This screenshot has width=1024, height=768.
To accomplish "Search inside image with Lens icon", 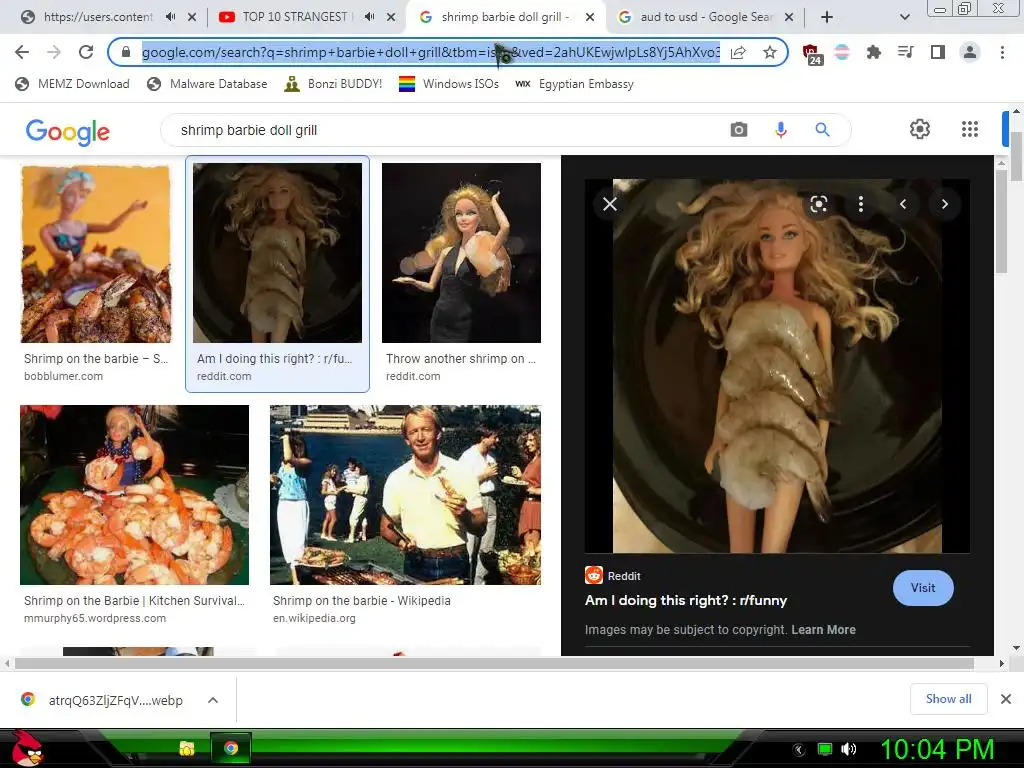I will [x=819, y=204].
